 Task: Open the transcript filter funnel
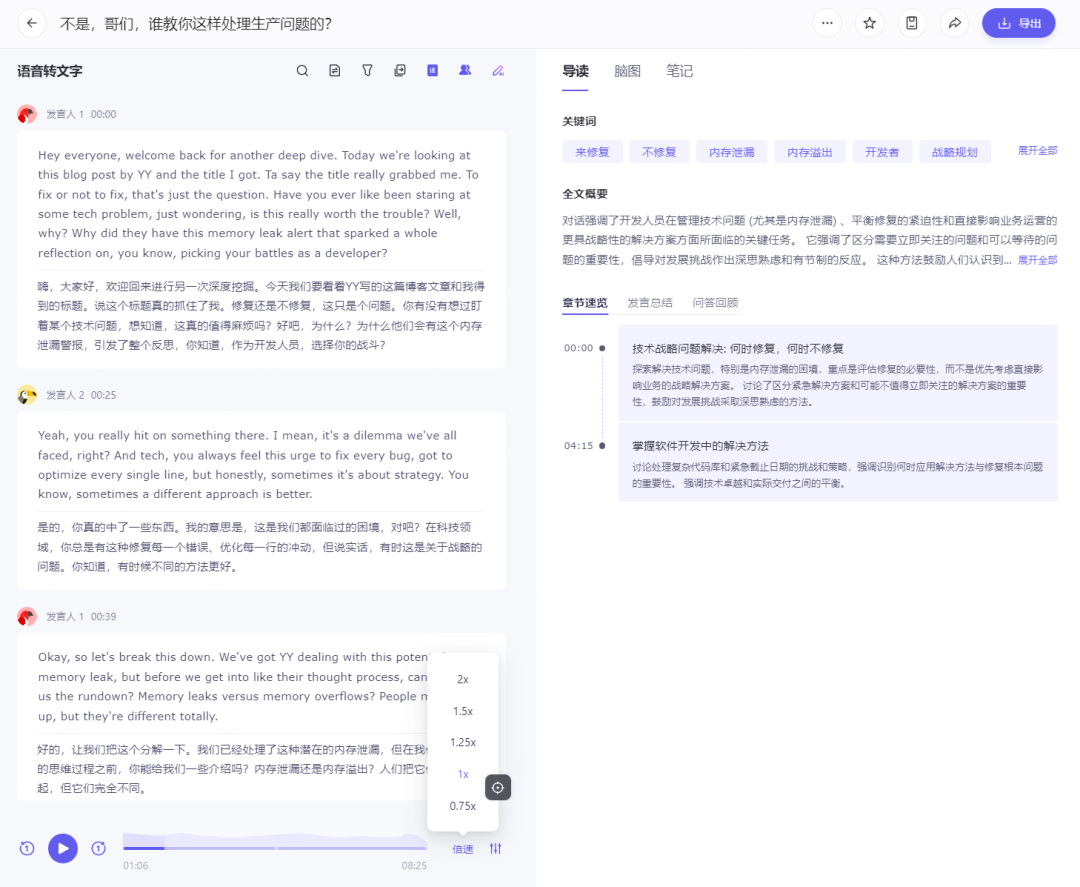click(x=367, y=71)
